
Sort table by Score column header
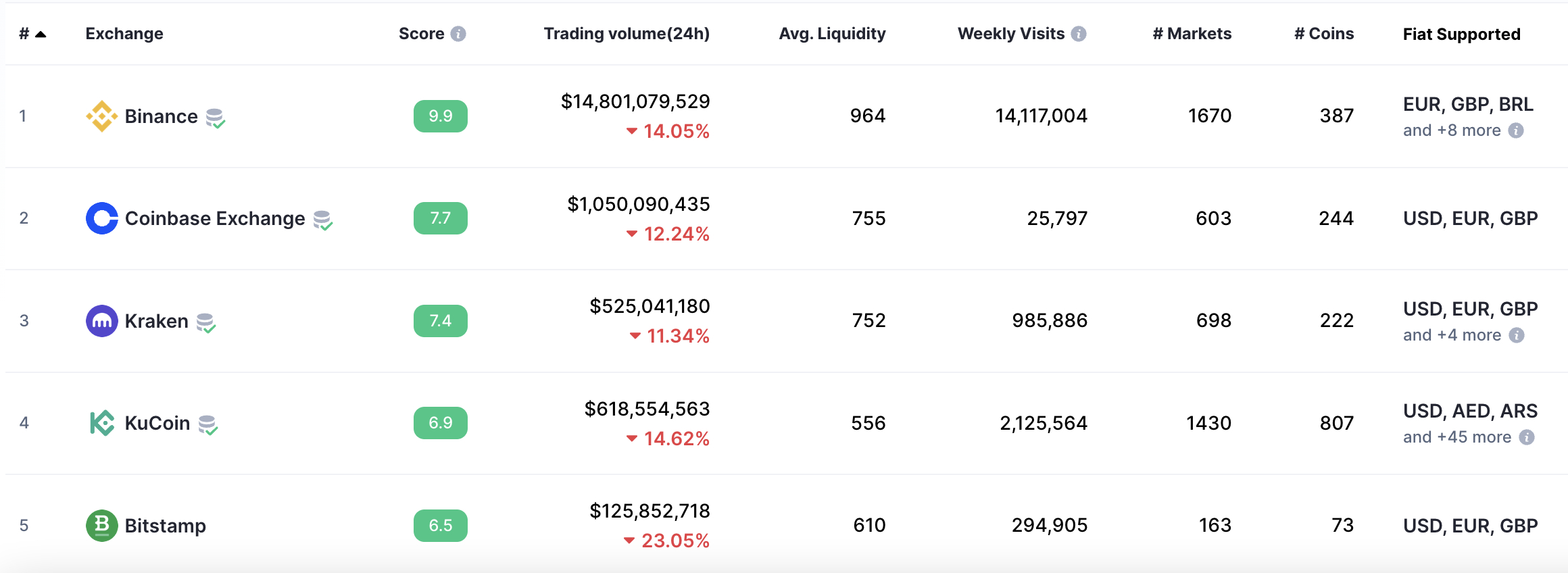[x=421, y=34]
